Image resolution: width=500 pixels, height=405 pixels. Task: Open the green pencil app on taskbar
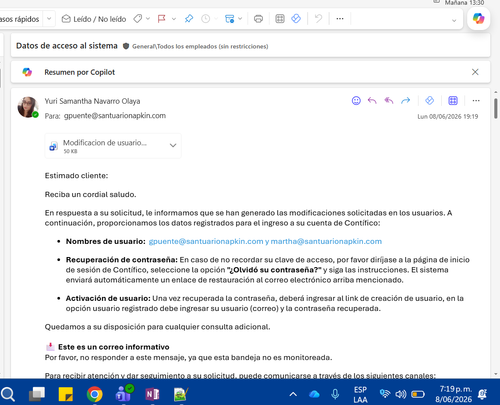click(181, 394)
